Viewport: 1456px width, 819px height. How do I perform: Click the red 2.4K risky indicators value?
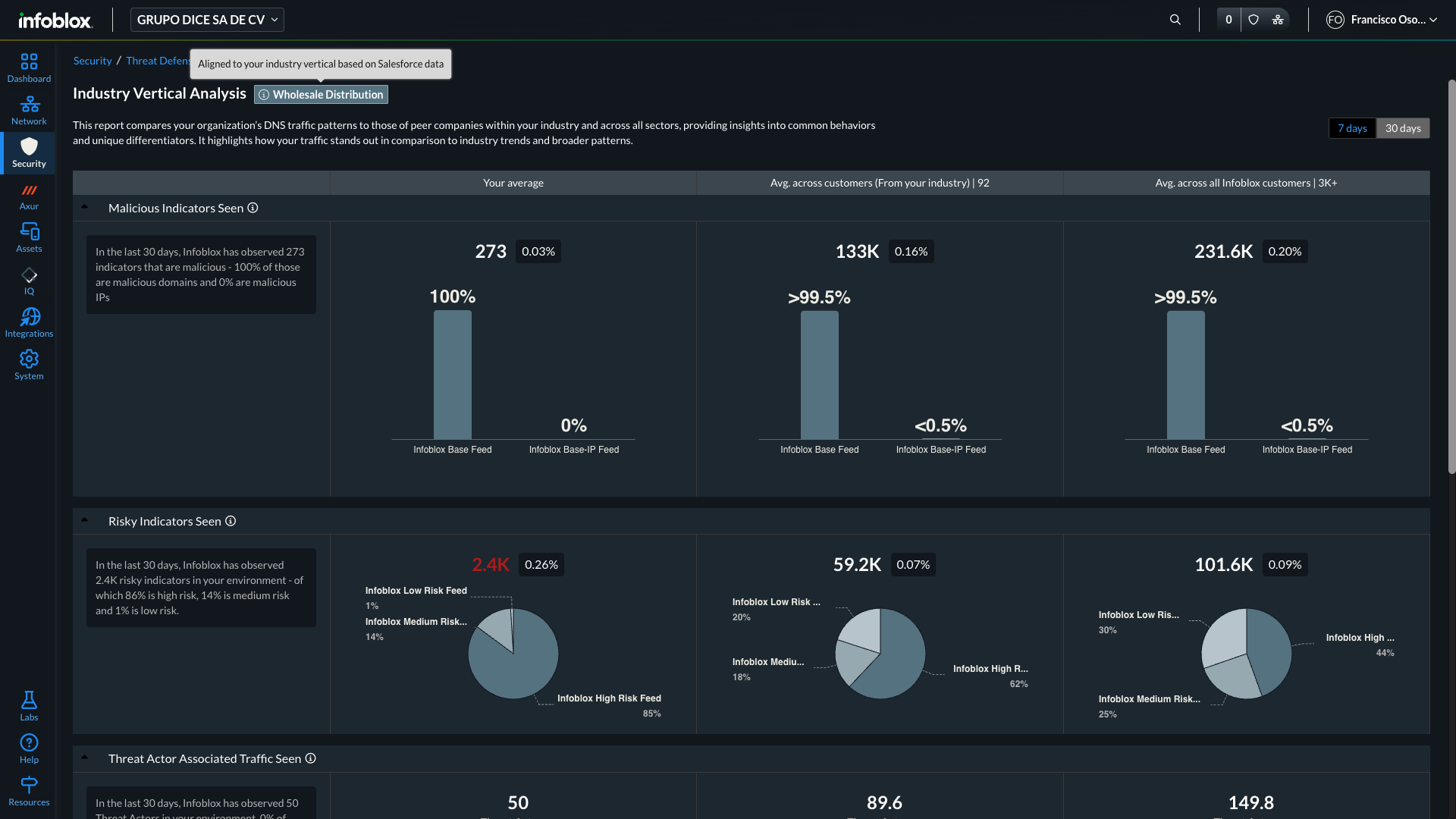pyautogui.click(x=491, y=565)
